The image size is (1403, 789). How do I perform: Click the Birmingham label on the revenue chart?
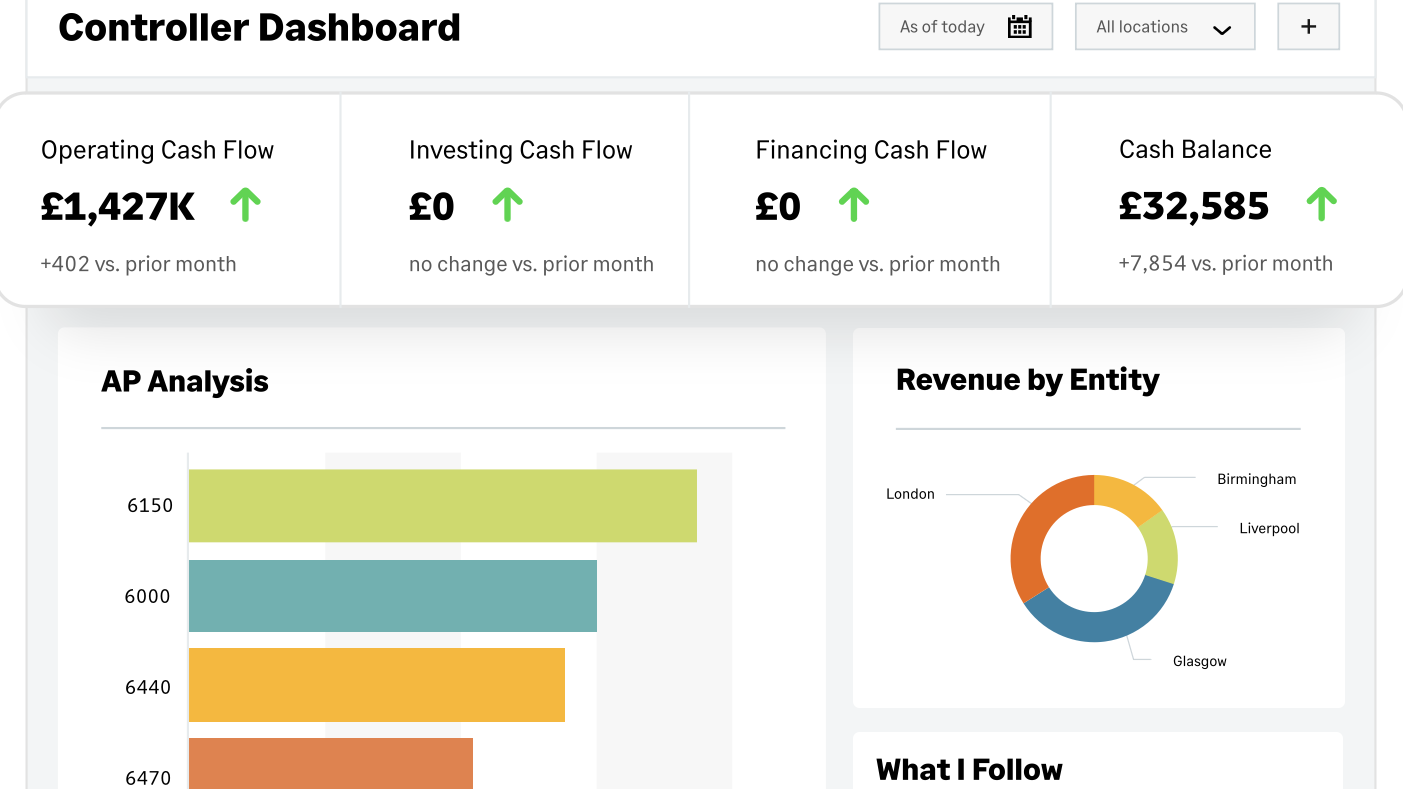pos(1256,479)
